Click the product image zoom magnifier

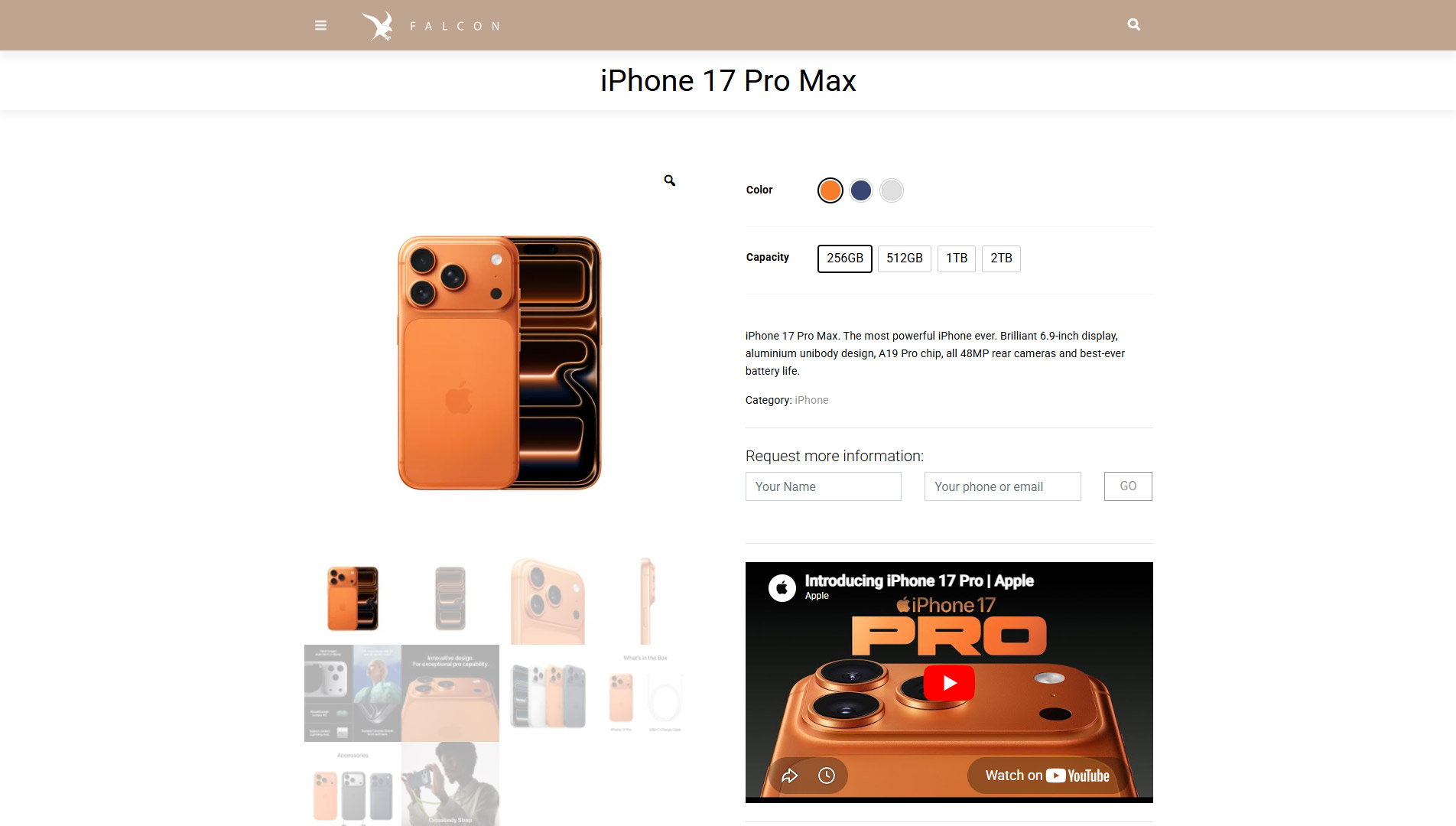(x=670, y=180)
